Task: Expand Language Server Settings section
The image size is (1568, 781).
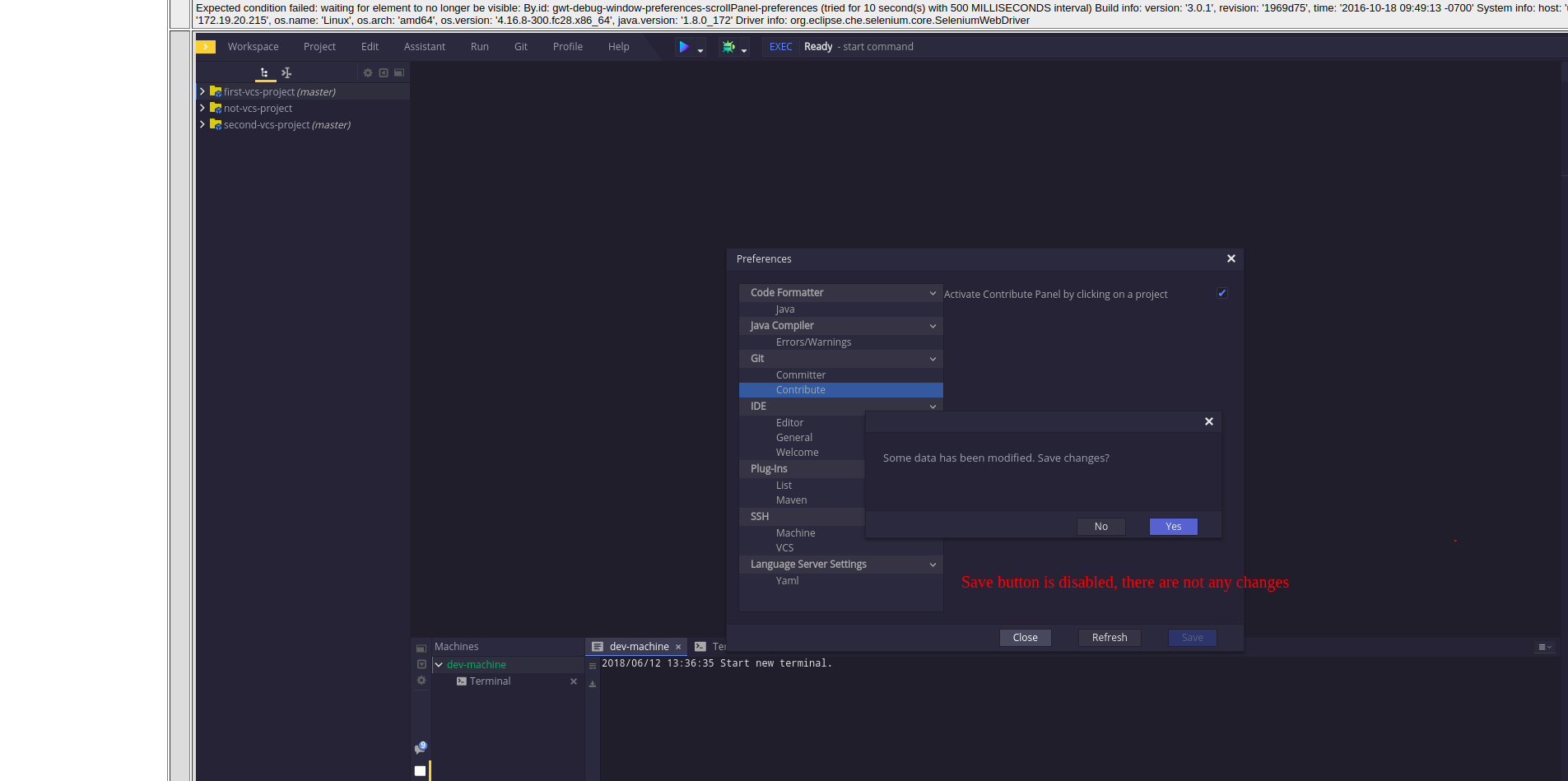Action: pos(931,564)
